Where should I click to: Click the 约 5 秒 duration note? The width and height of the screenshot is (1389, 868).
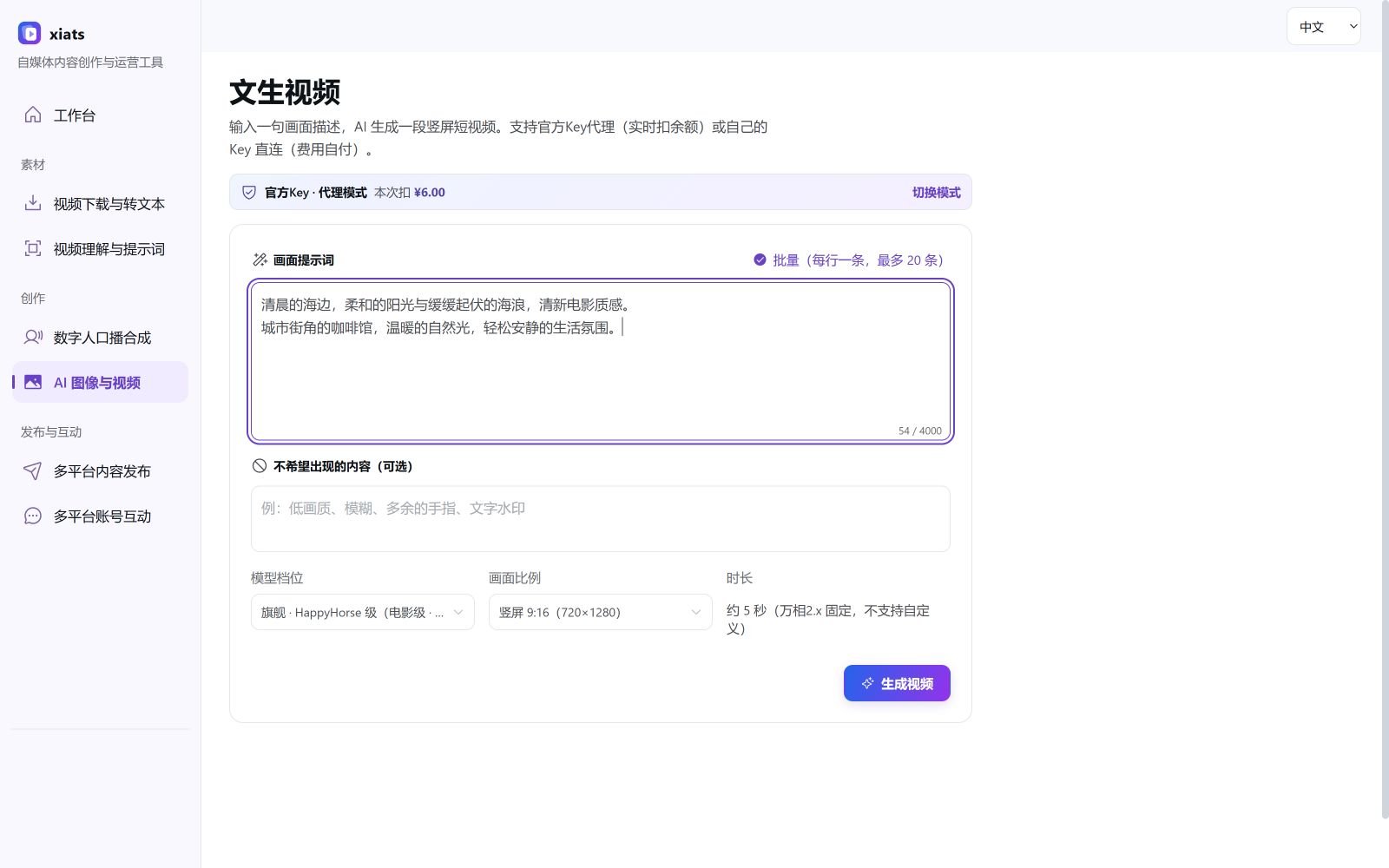point(828,620)
